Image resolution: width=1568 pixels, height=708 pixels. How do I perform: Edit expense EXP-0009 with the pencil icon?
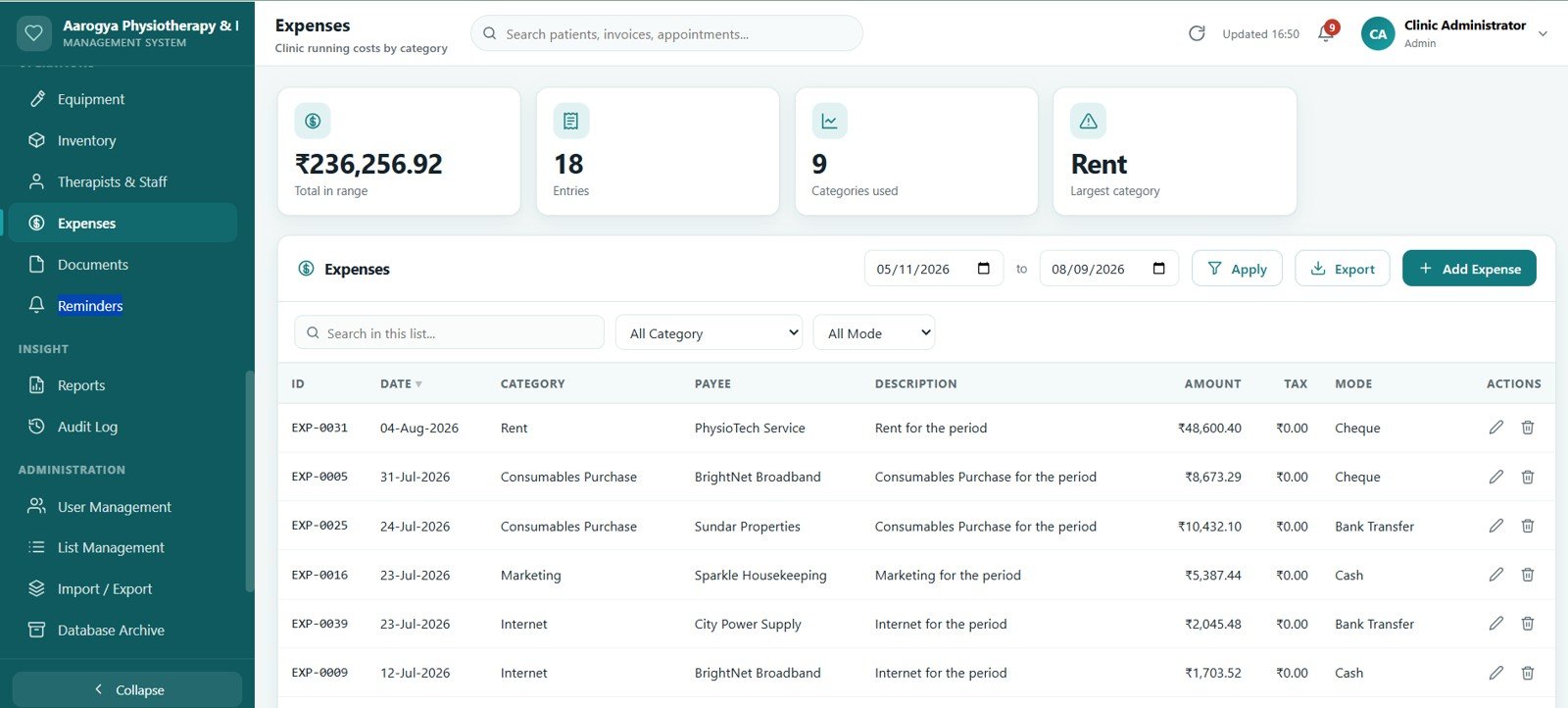pos(1496,673)
